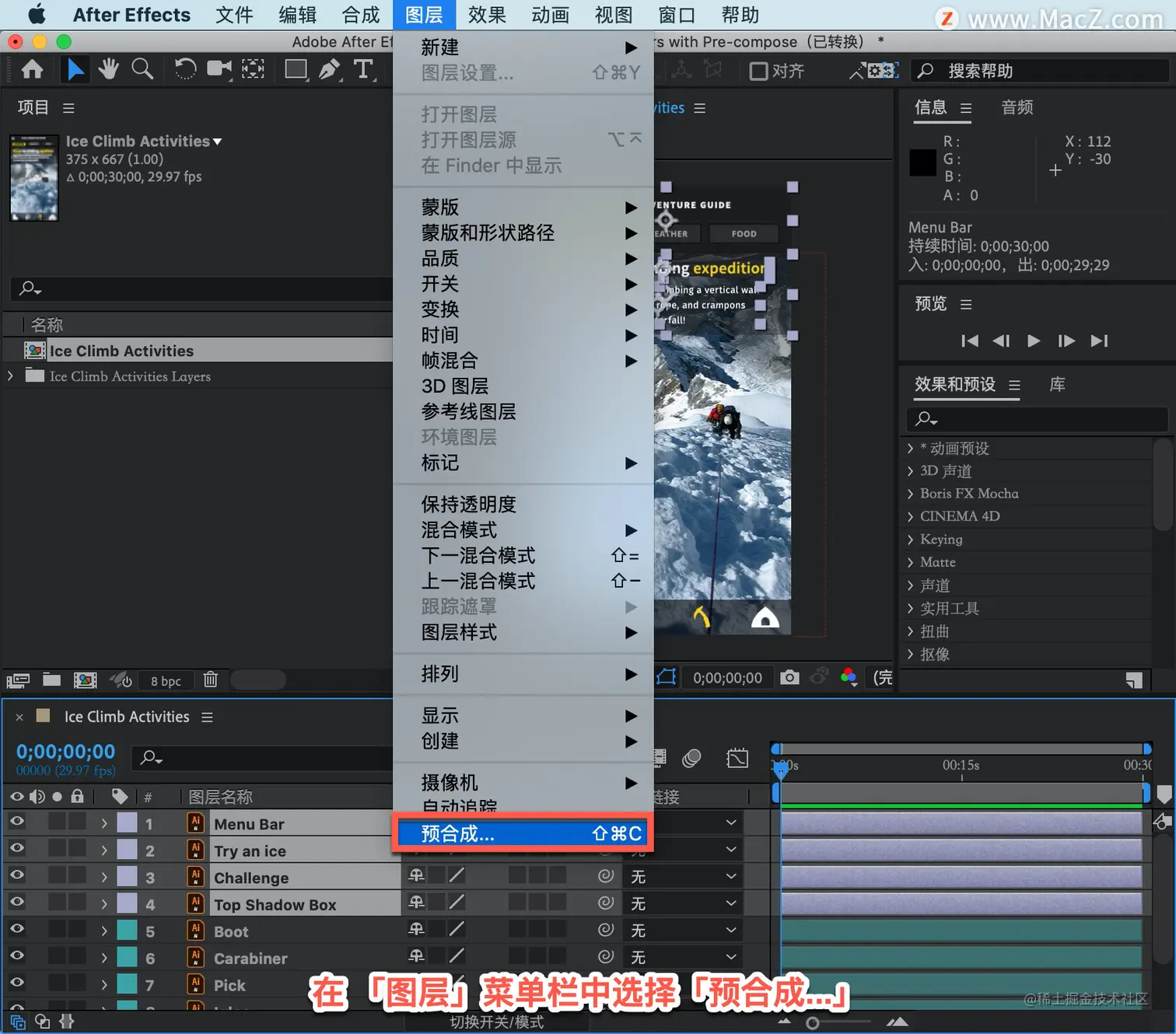Screen dimensions: 1176x1034
Task: Open the 项目 panel menu
Action: pos(68,108)
